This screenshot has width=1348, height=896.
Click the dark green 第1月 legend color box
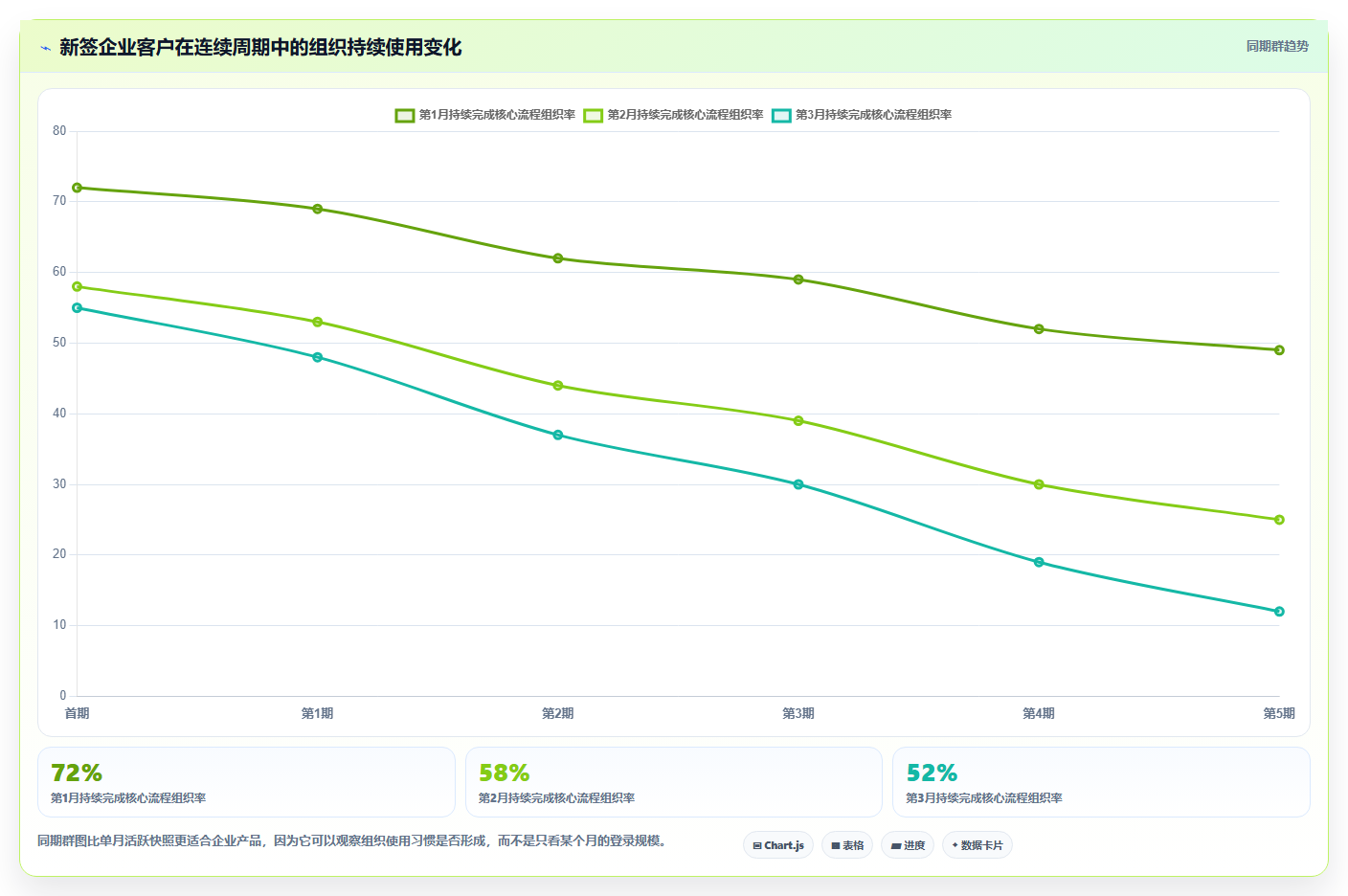pyautogui.click(x=405, y=115)
